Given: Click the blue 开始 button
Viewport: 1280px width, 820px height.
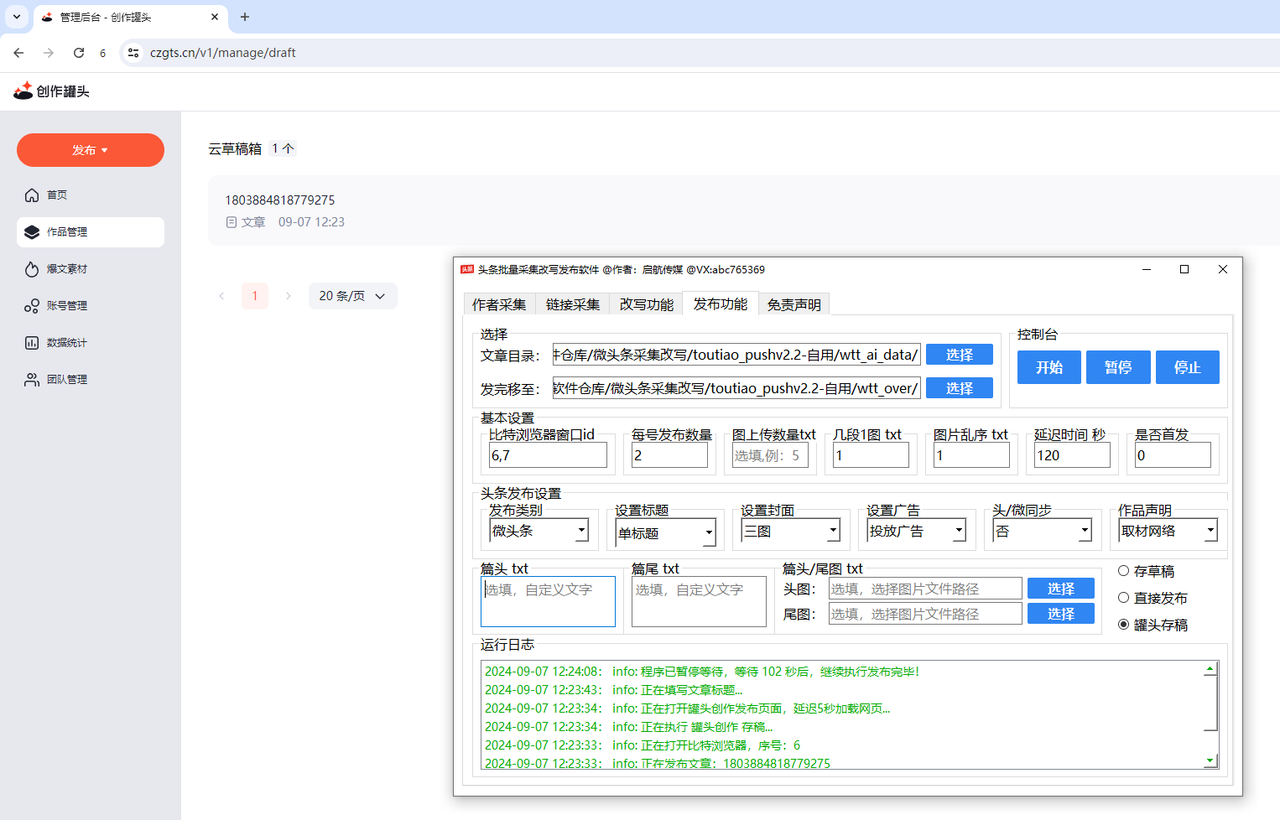Looking at the screenshot, I should click(1049, 367).
